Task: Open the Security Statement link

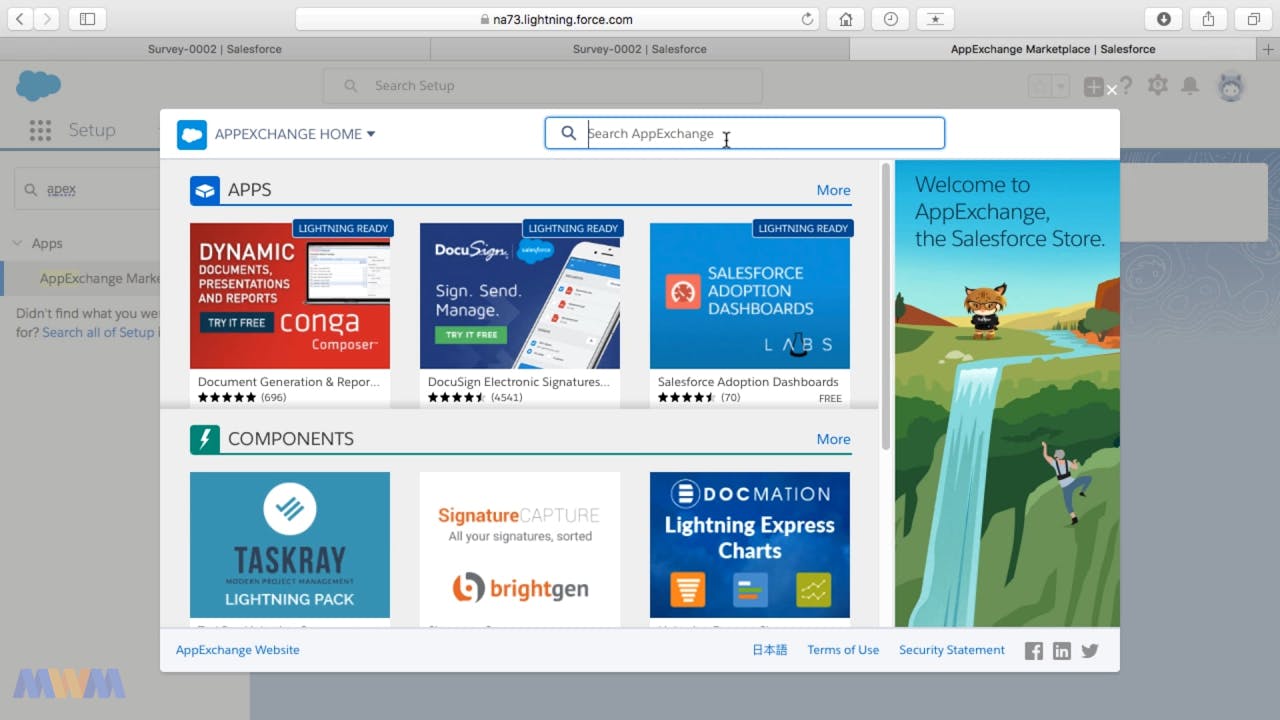Action: [x=952, y=650]
